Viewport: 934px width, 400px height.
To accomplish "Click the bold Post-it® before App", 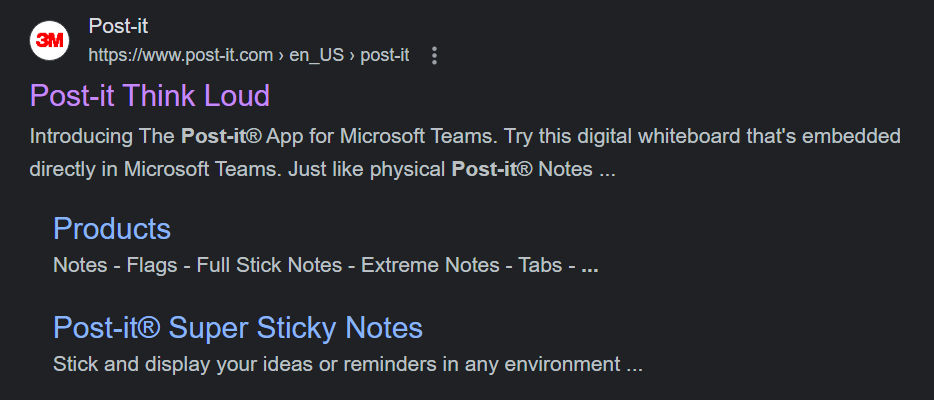I will click(x=215, y=136).
